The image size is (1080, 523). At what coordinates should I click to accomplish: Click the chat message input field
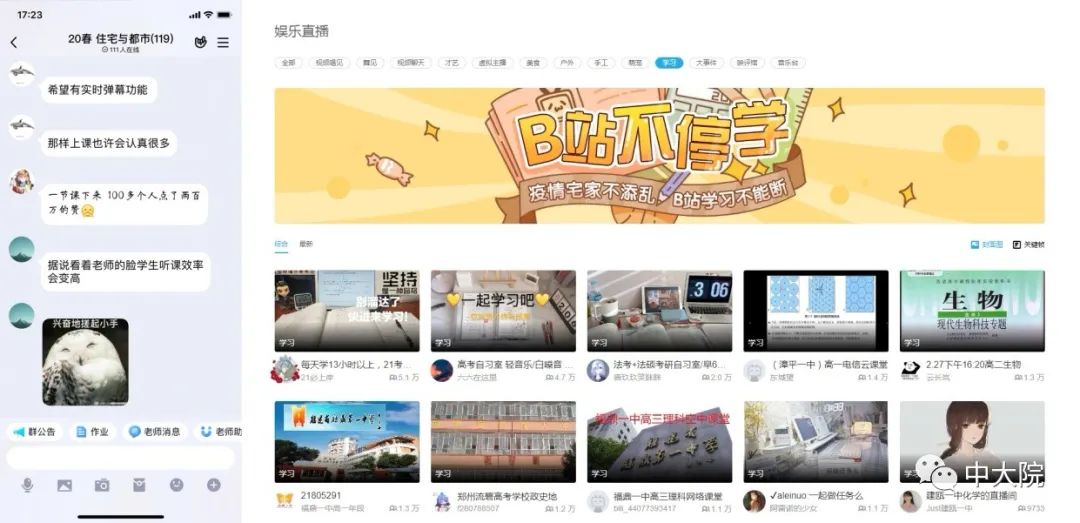tap(120, 458)
